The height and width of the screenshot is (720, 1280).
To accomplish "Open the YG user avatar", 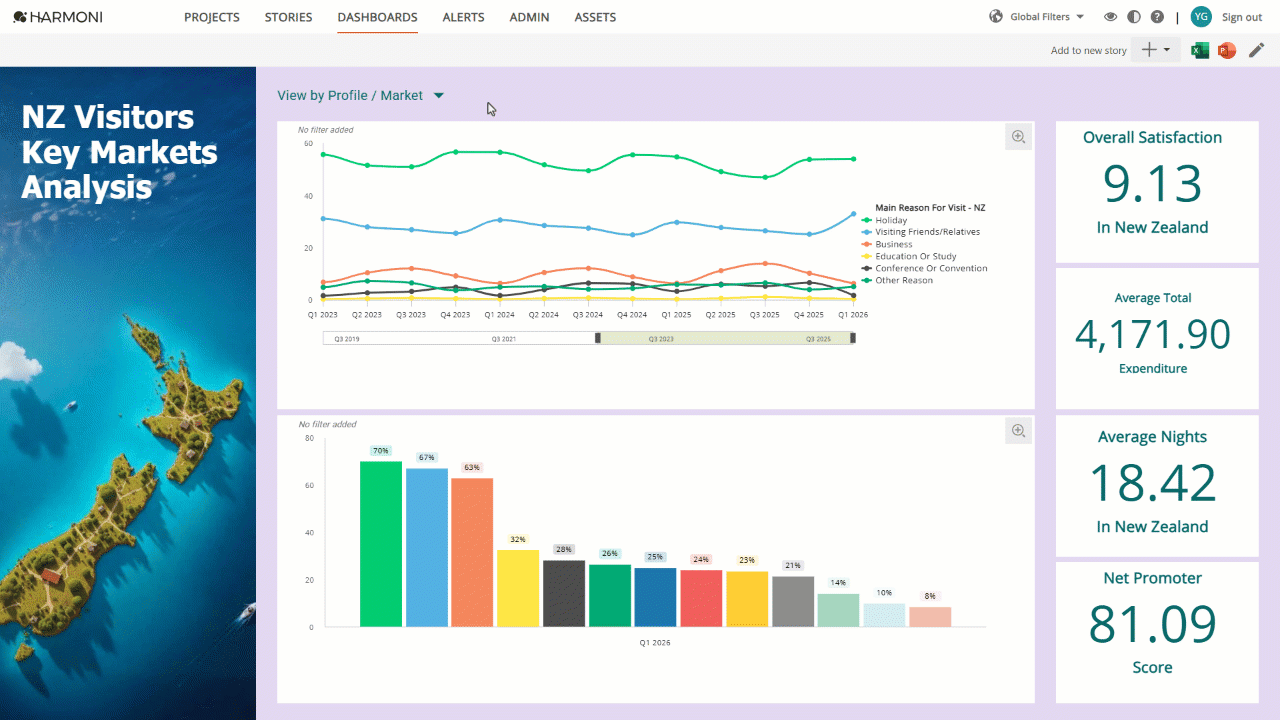I will click(x=1201, y=17).
